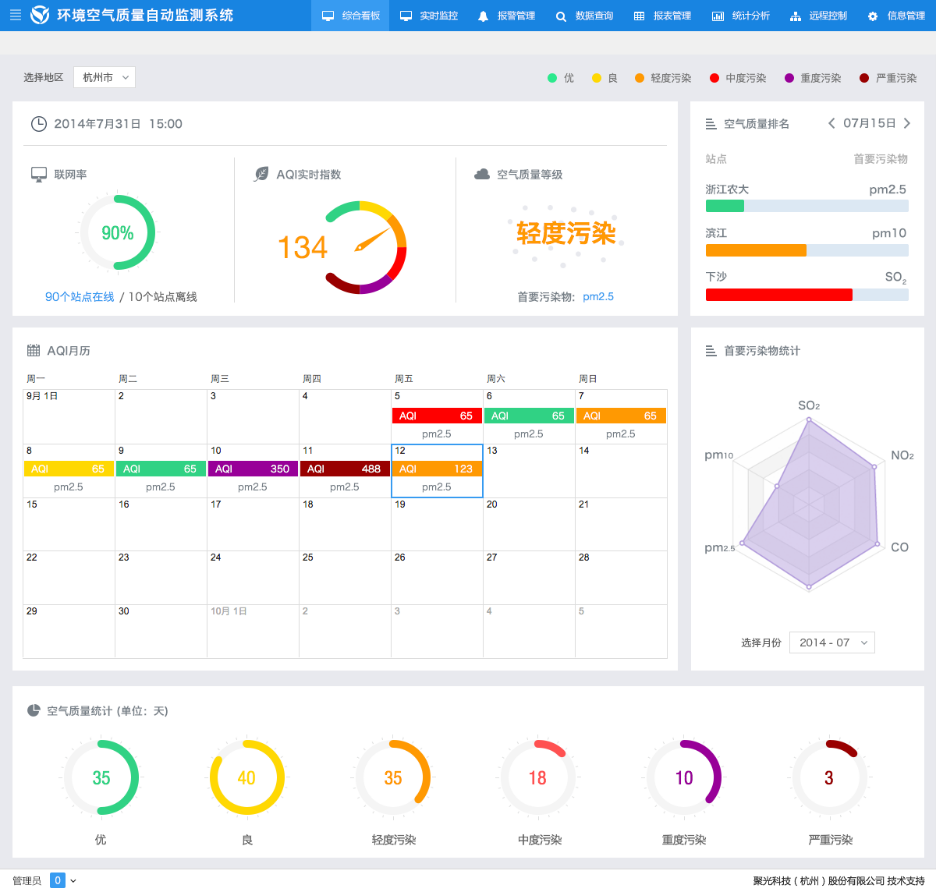Open the 2014 - 07 month dropdown
This screenshot has height=892, width=936.
(x=831, y=642)
